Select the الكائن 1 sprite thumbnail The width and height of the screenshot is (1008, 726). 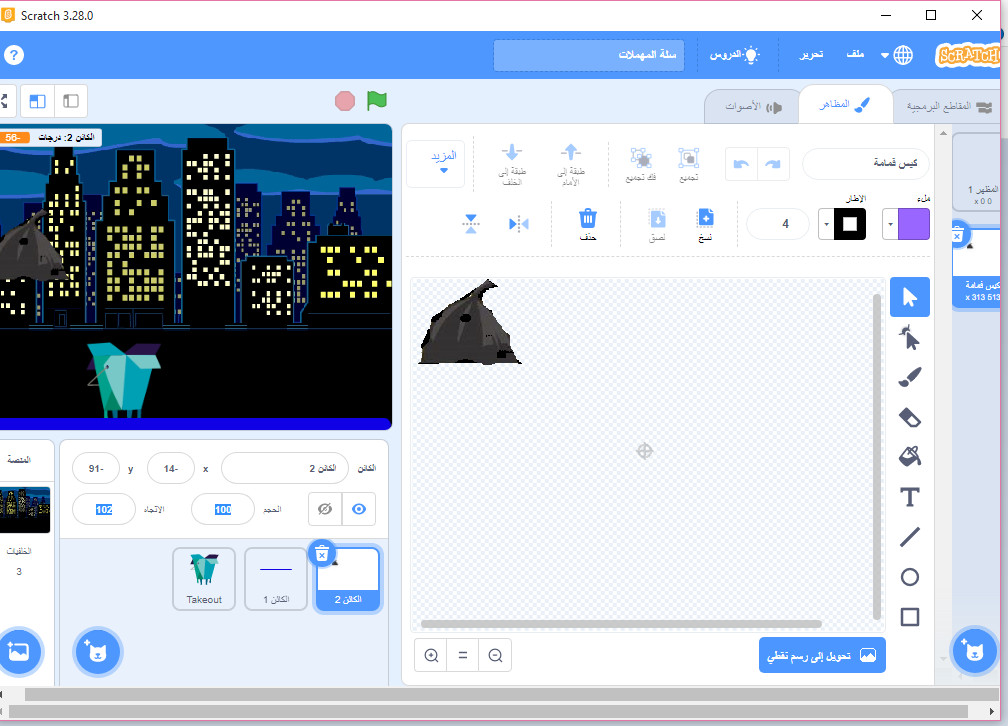point(276,579)
